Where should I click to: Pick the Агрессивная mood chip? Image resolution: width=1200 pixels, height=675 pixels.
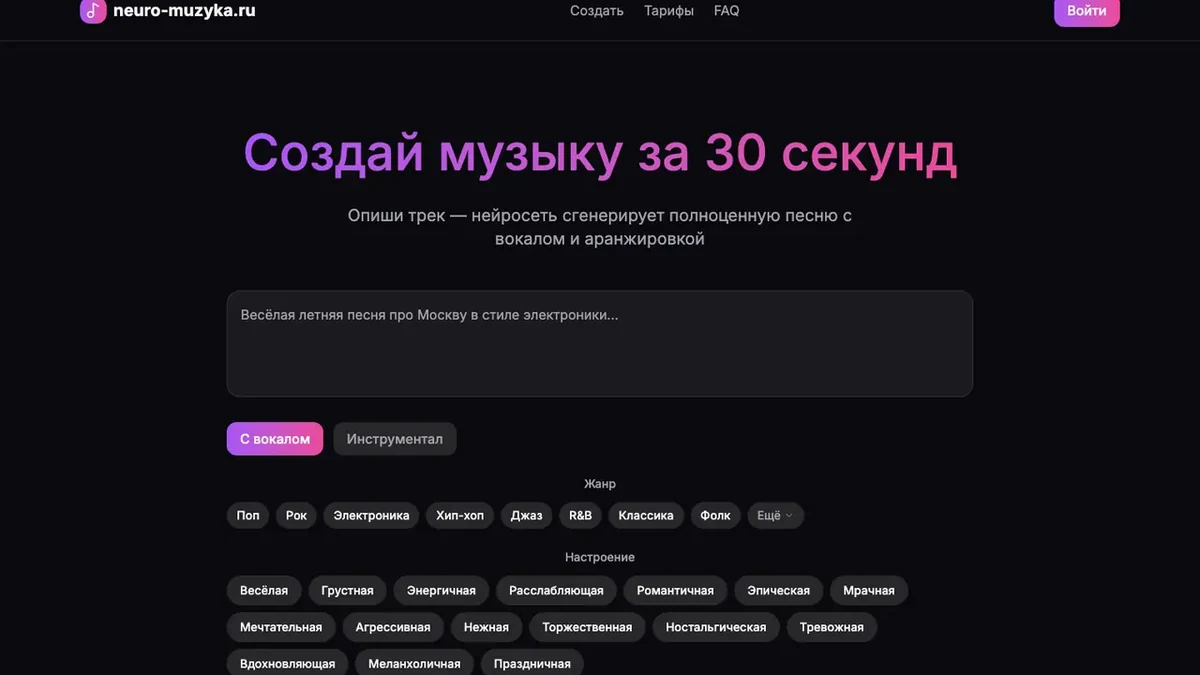tap(393, 628)
